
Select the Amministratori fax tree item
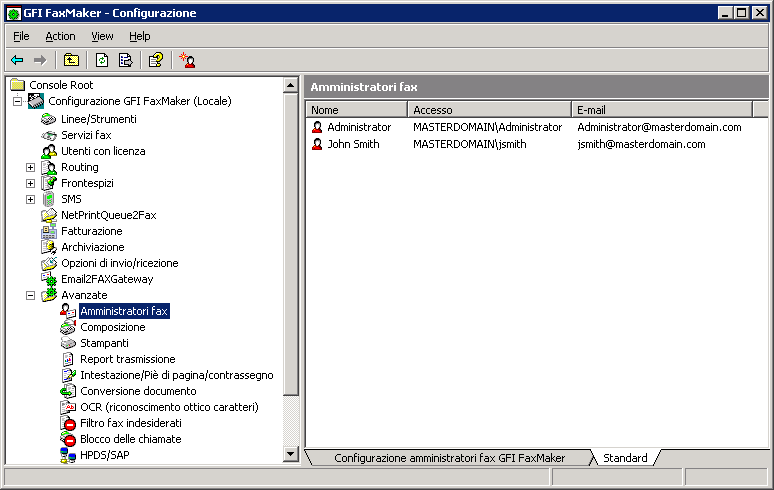click(124, 311)
